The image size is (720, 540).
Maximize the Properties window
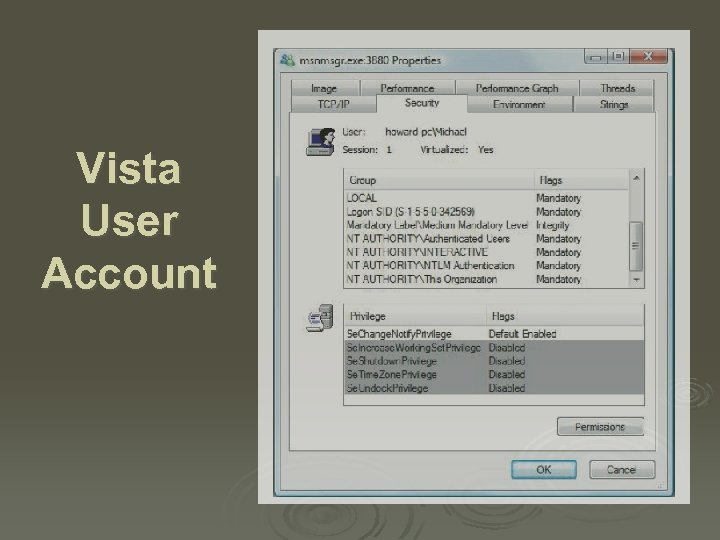pyautogui.click(x=619, y=56)
